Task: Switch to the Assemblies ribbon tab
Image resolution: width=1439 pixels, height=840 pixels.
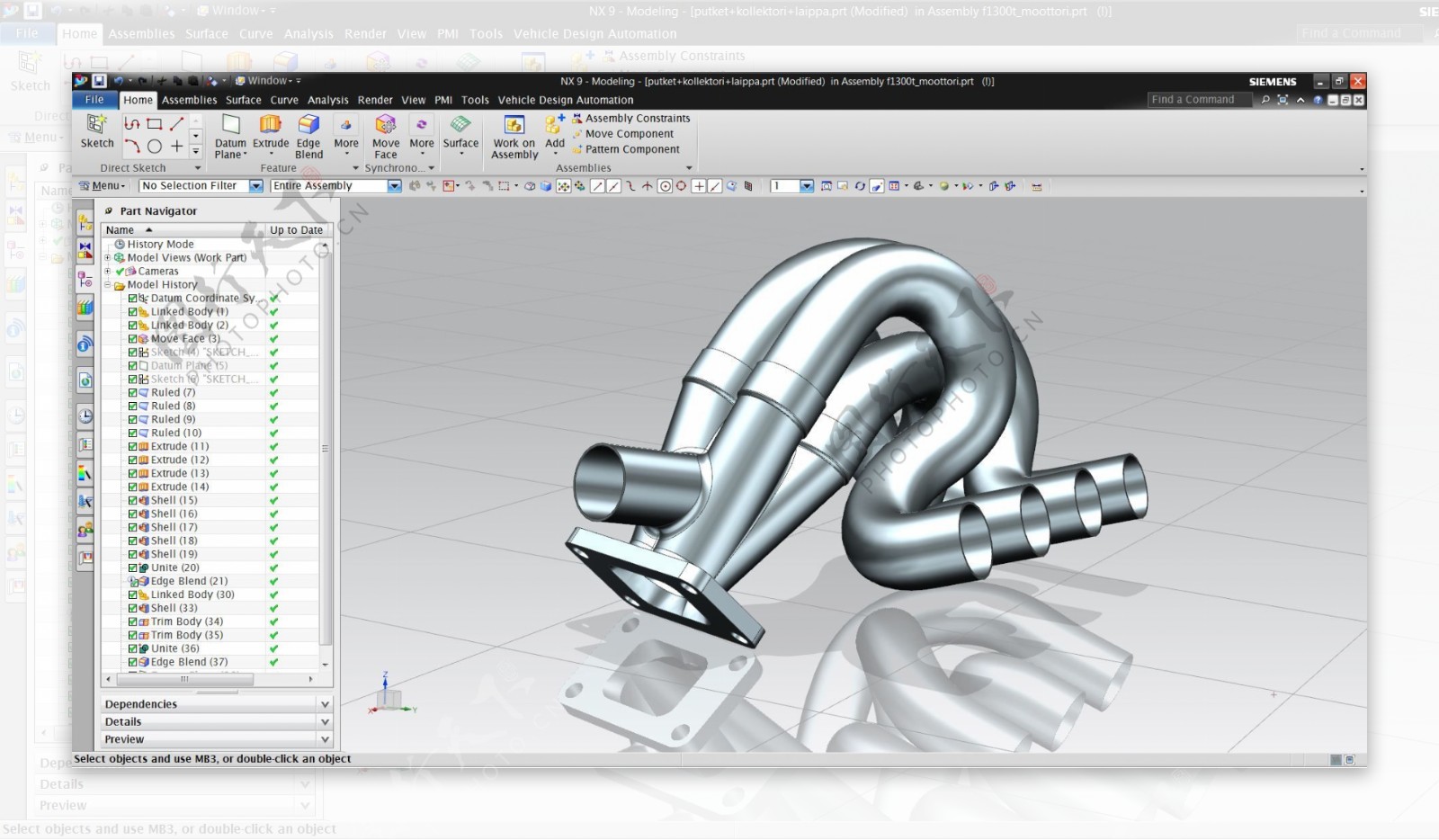Action: 189,100
